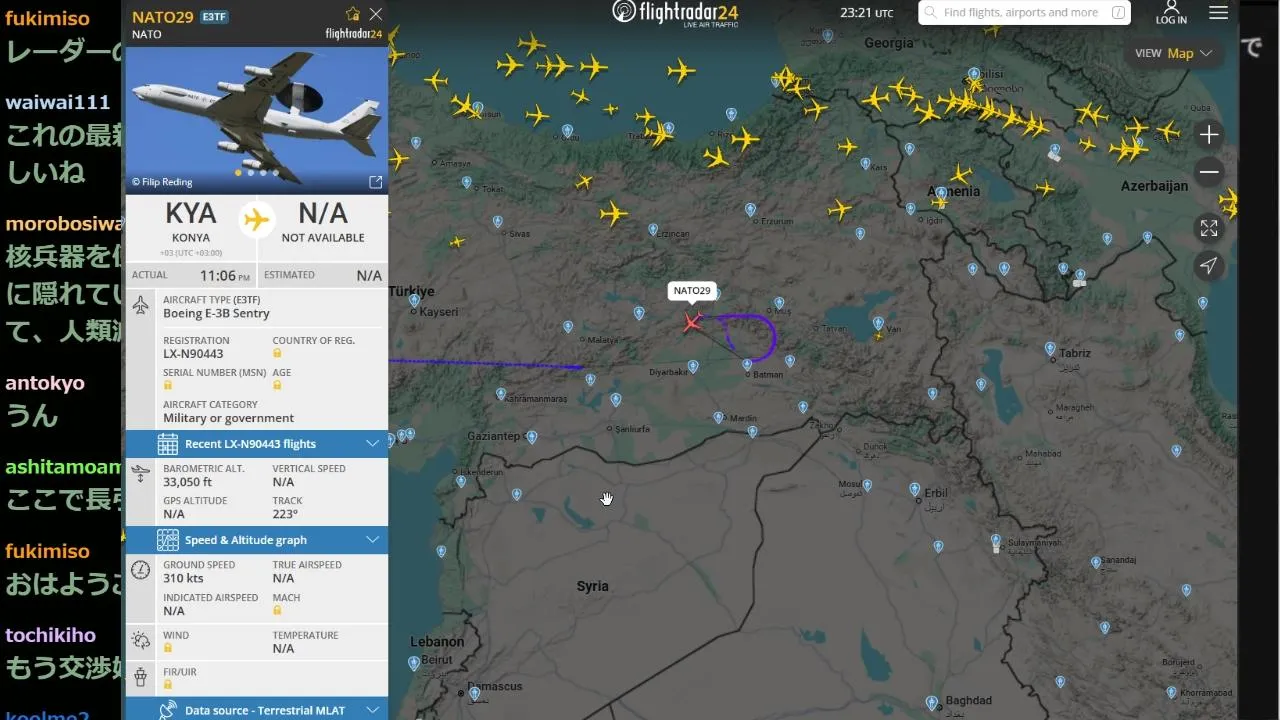Open the LOG IN account icon
Viewport: 1280px width, 720px height.
click(1171, 12)
